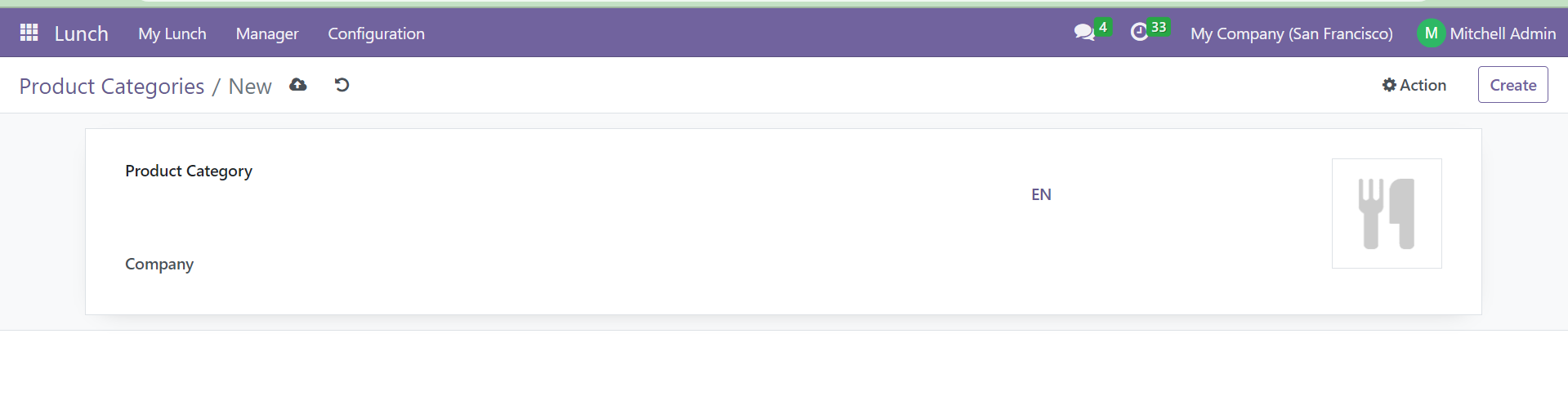Click the Lunch app title
Screen dimensions: 1568x396
pos(82,33)
